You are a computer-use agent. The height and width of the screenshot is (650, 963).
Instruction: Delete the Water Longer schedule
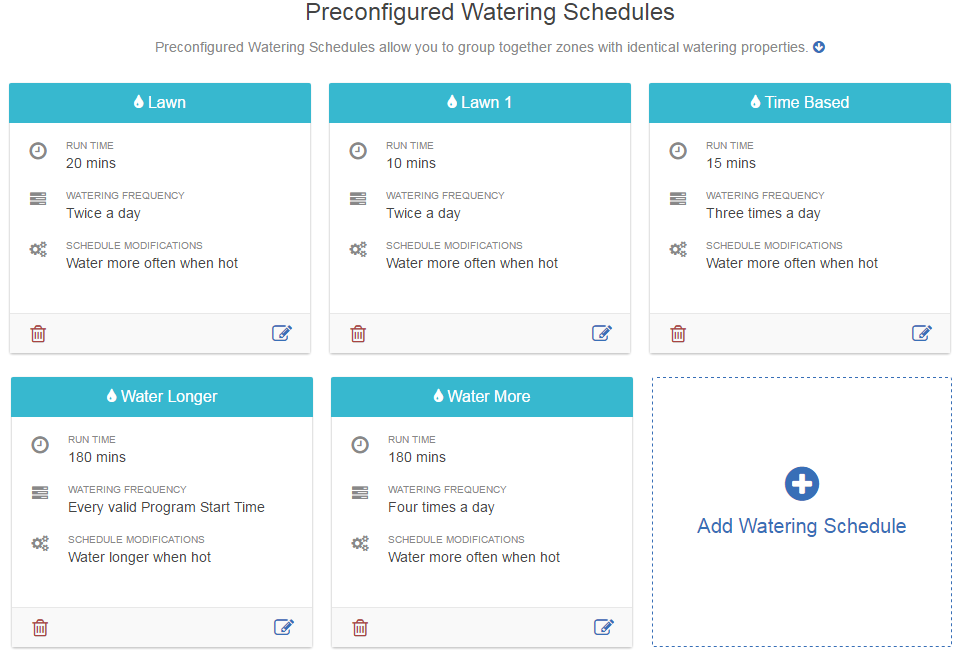coord(40,628)
